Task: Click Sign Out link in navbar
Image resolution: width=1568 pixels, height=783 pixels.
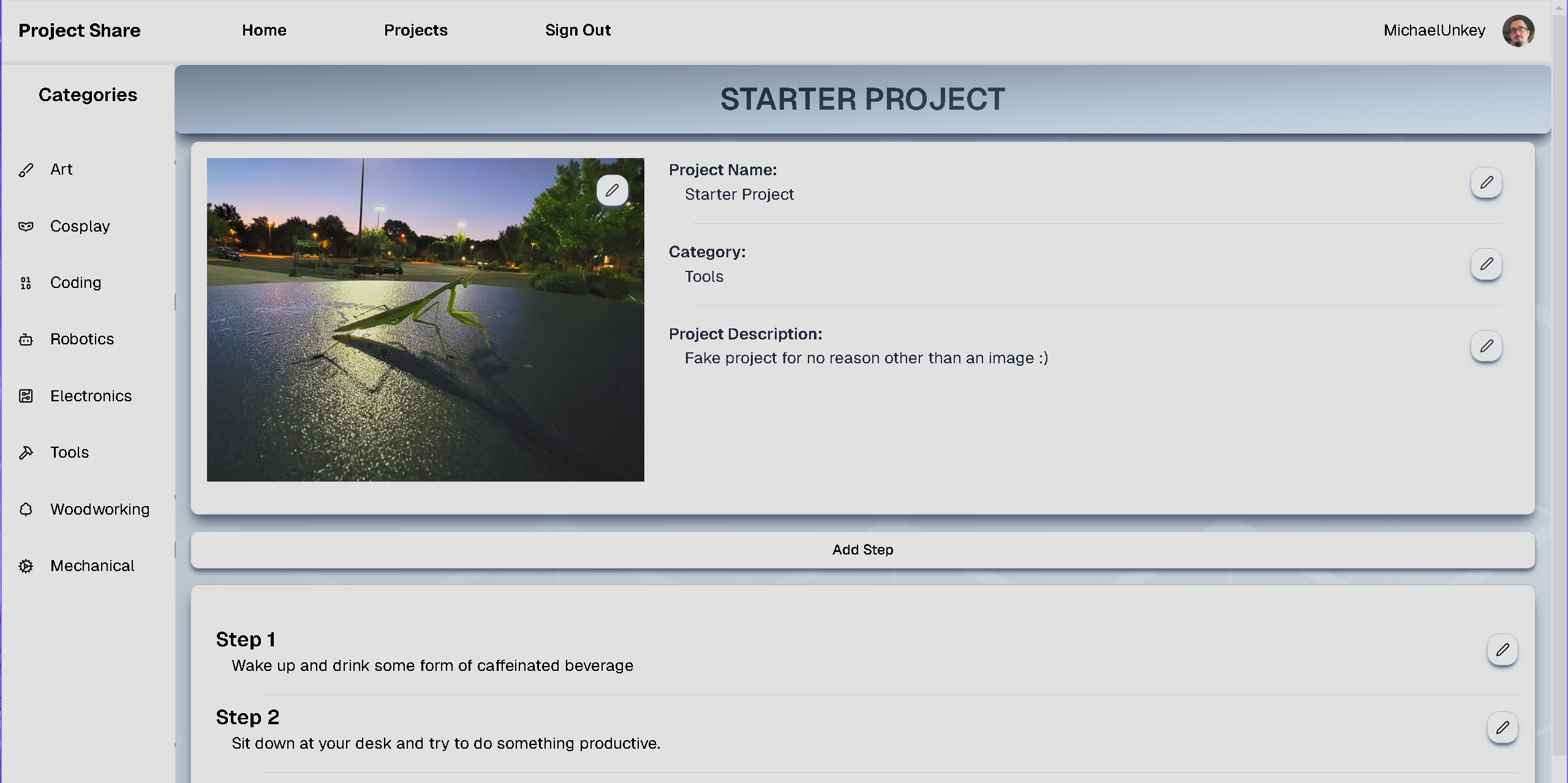Action: coord(578,30)
